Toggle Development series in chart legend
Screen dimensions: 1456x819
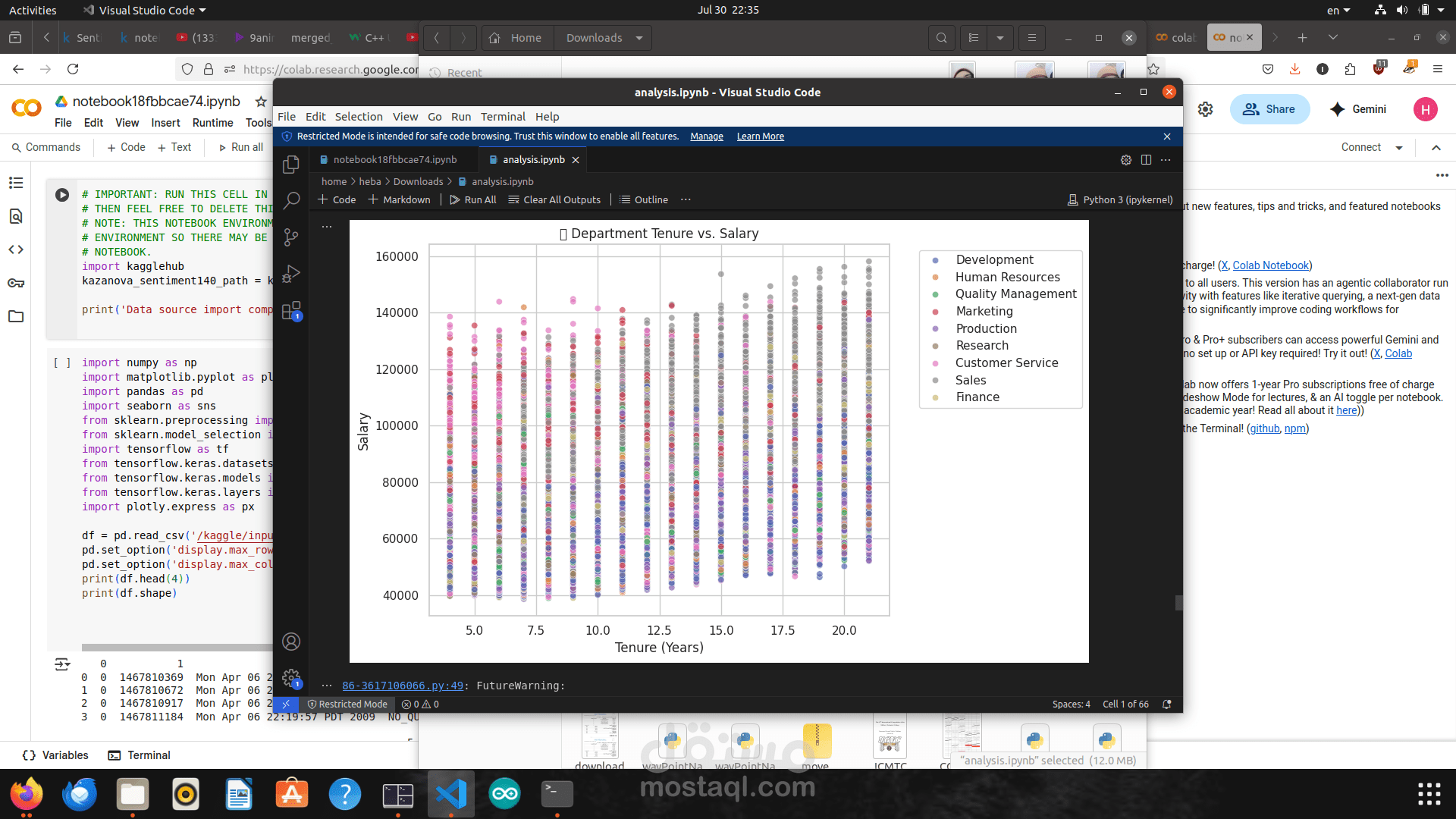[994, 259]
